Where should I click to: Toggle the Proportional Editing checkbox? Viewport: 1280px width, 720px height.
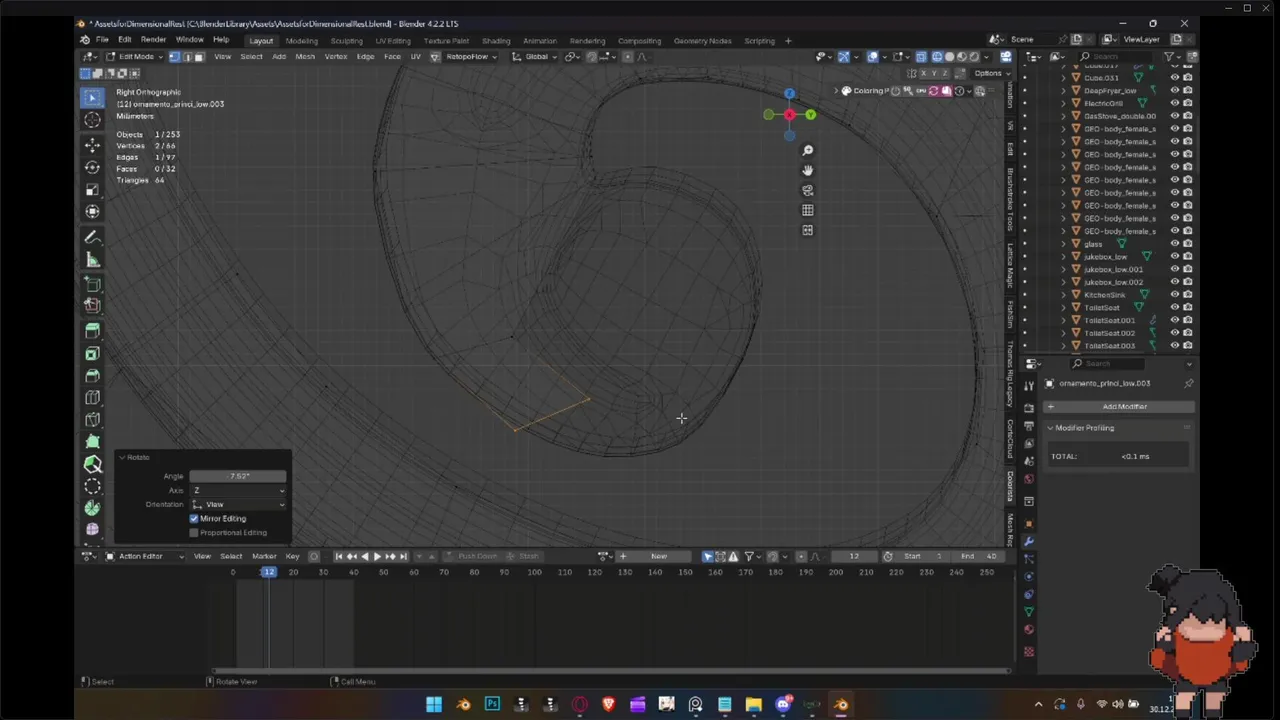click(194, 533)
